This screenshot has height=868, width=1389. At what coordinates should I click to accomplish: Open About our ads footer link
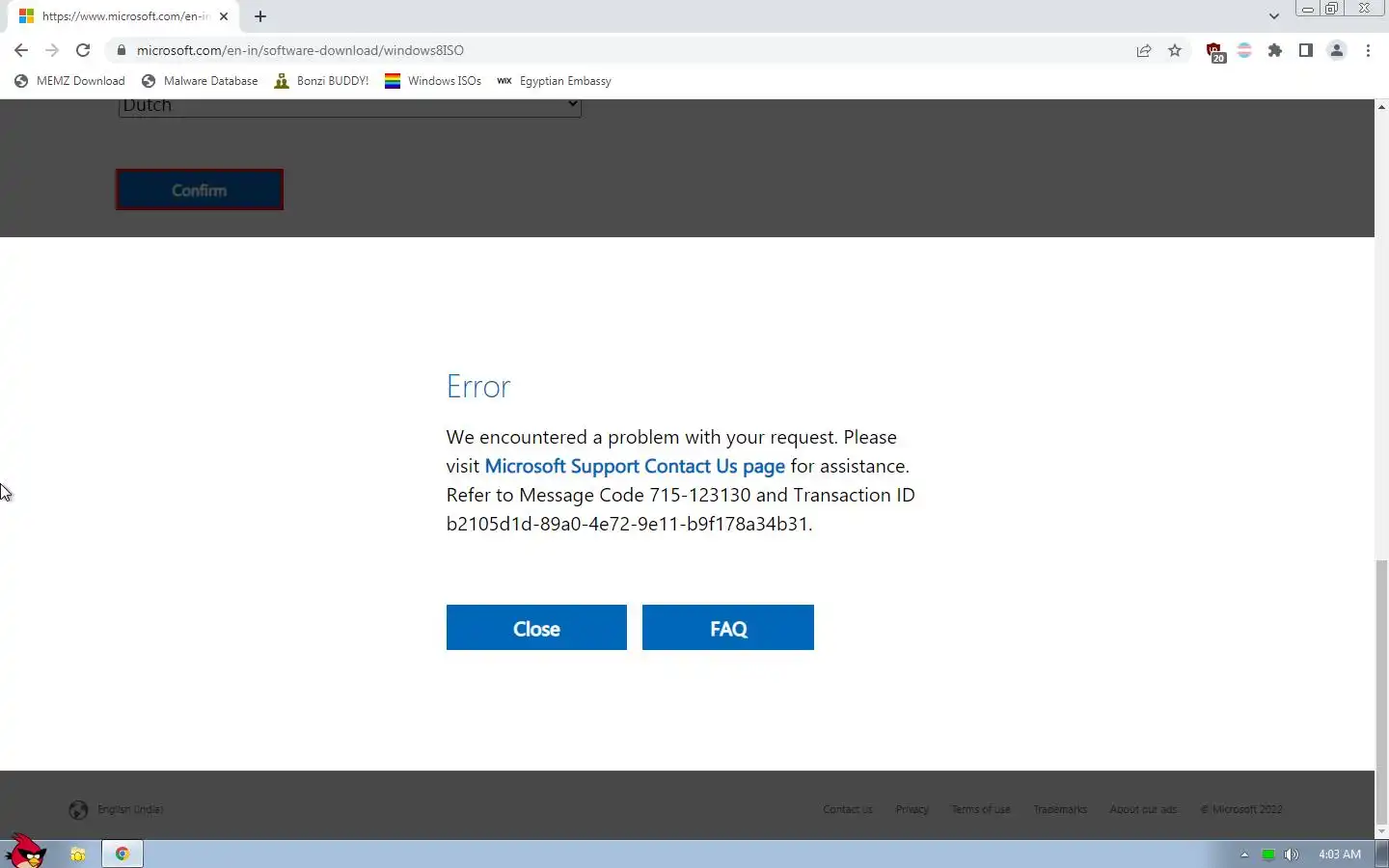tap(1143, 810)
